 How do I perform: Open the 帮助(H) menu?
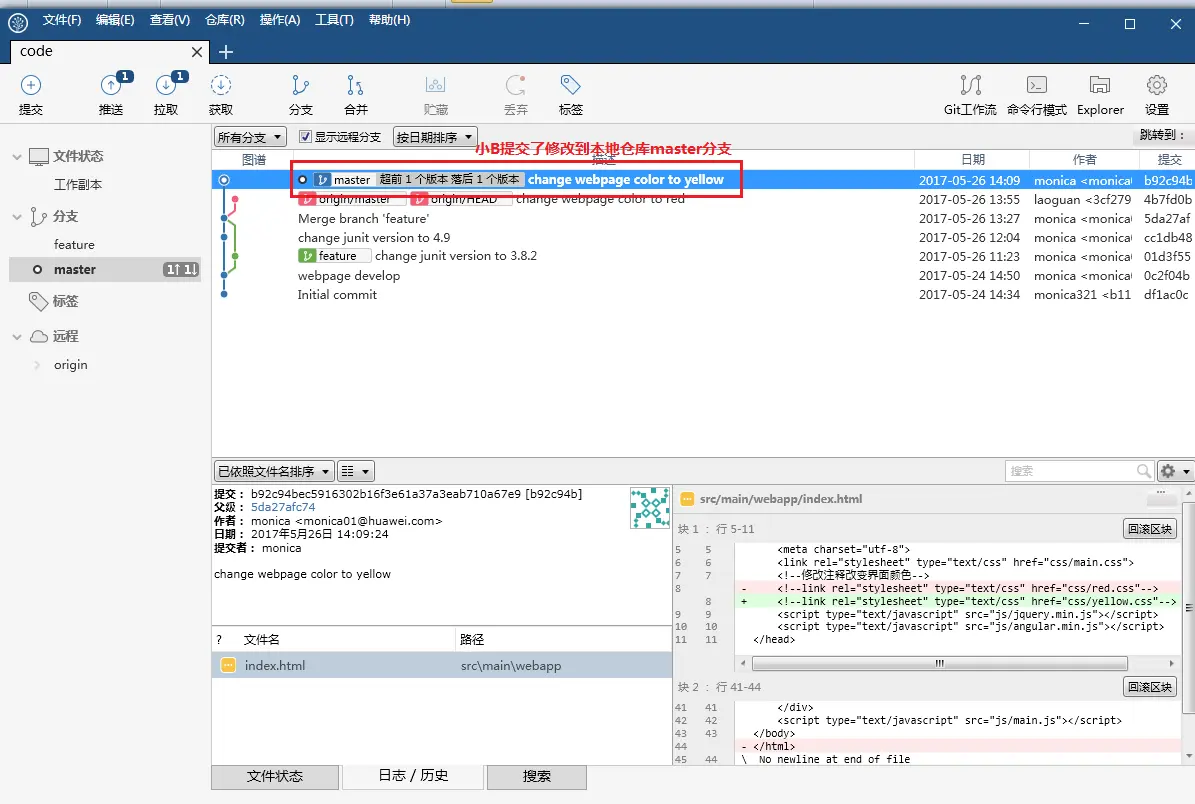pos(389,20)
